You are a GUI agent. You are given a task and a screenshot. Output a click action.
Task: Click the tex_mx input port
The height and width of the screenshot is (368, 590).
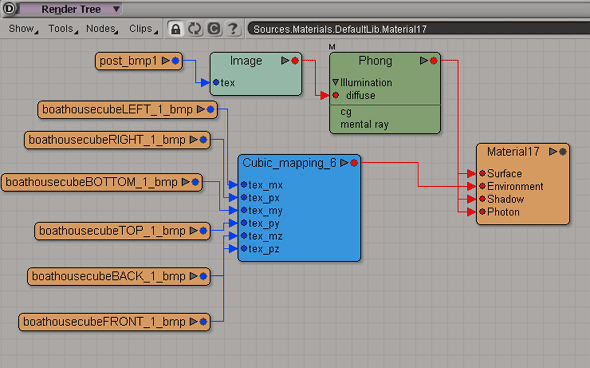244,184
